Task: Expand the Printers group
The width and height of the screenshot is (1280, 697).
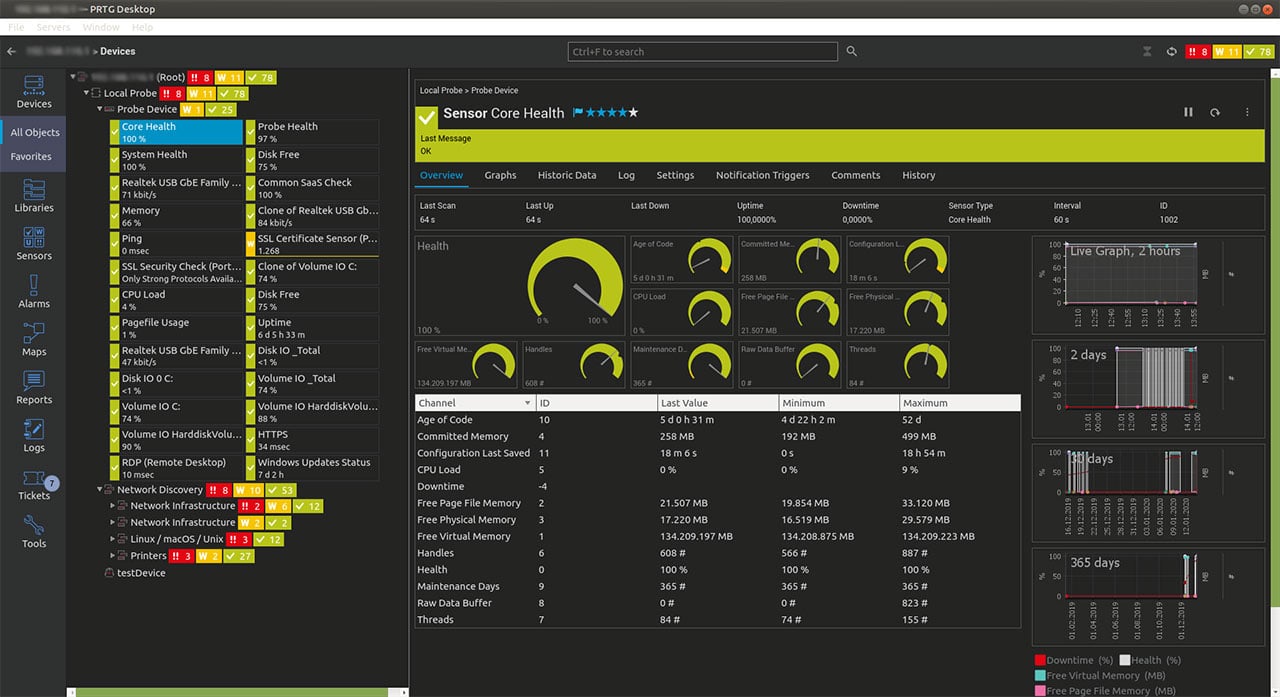Action: point(113,556)
